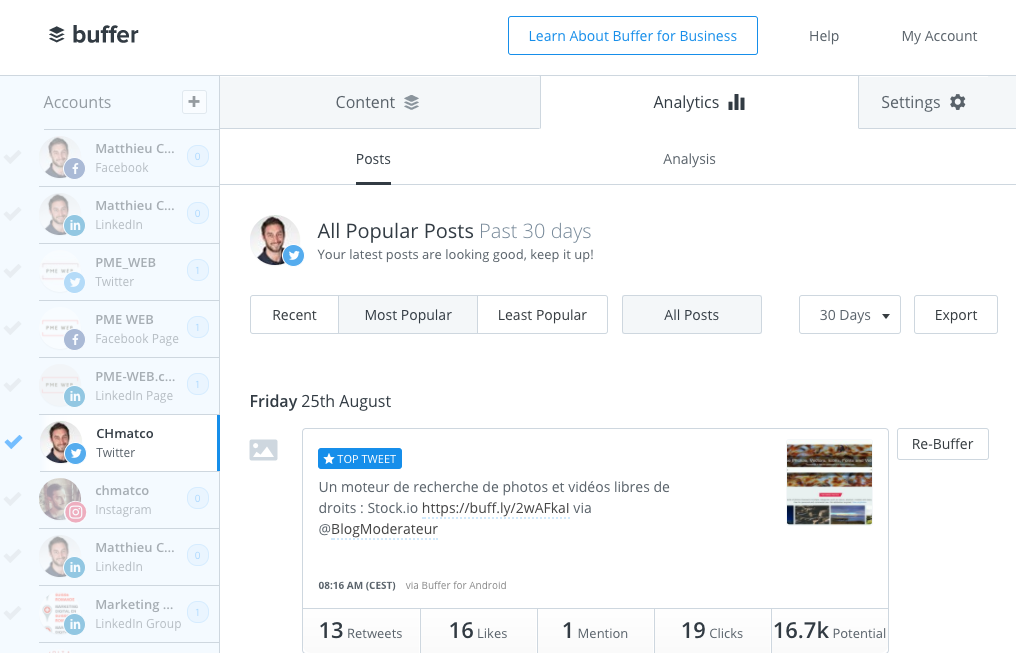Image resolution: width=1016 pixels, height=653 pixels.
Task: Click the Buffer logo
Action: 94,34
